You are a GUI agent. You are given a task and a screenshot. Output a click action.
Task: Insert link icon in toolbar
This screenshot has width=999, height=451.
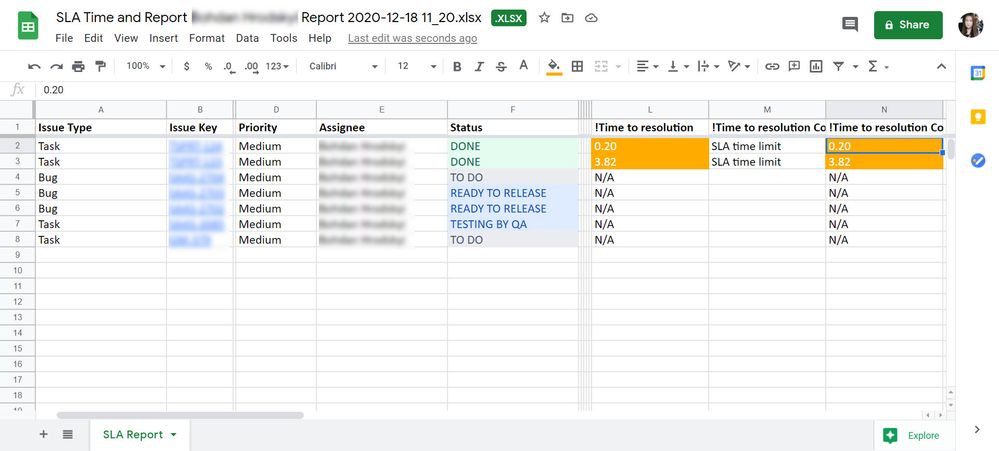point(772,66)
